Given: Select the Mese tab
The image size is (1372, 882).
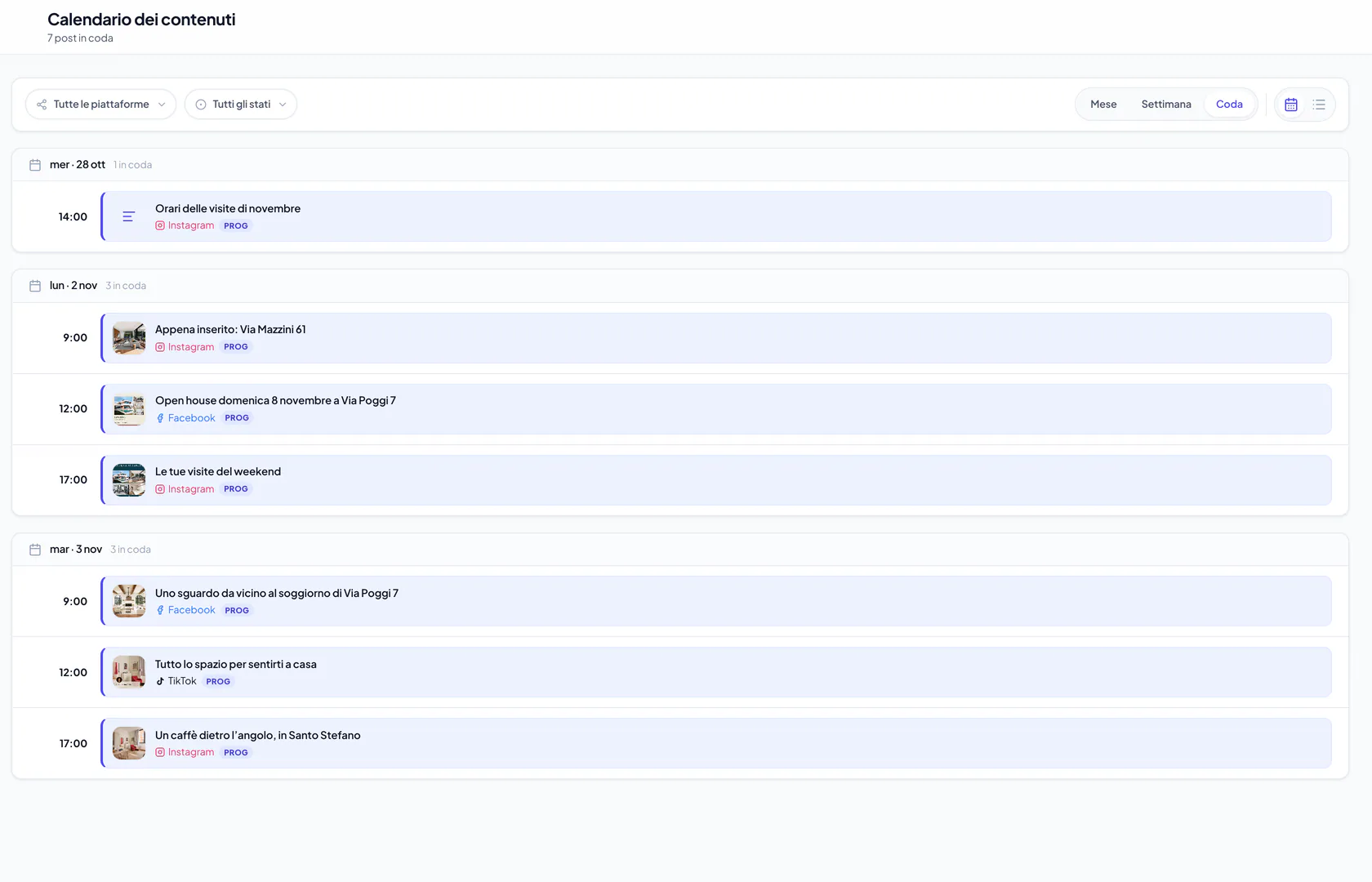Looking at the screenshot, I should 1103,105.
